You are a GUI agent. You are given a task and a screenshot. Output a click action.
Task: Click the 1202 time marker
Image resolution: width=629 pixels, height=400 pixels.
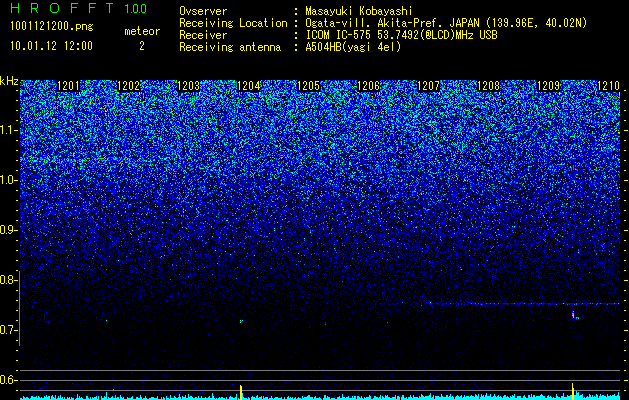pyautogui.click(x=128, y=86)
